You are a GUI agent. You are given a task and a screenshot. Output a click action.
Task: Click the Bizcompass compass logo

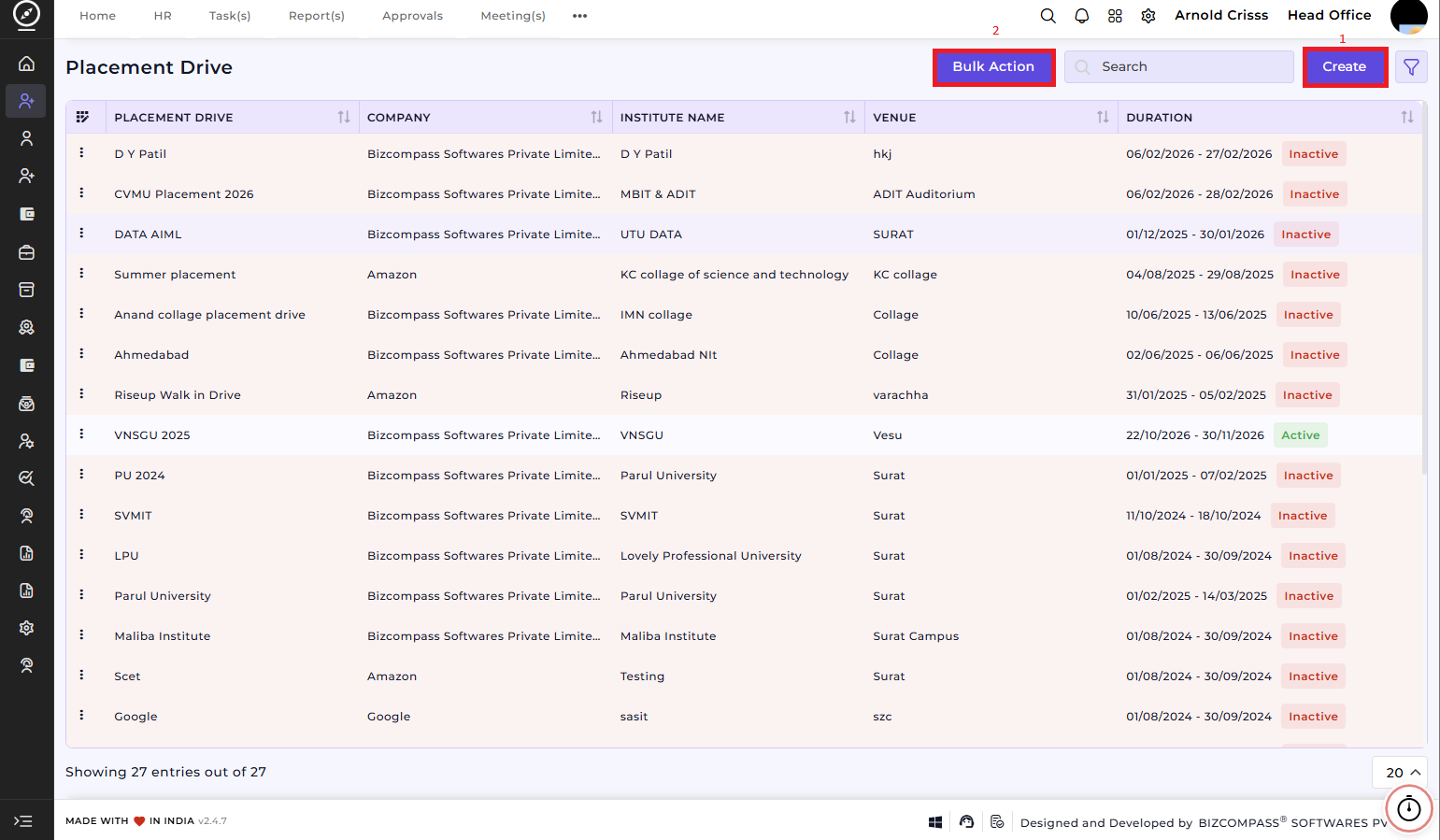26,15
